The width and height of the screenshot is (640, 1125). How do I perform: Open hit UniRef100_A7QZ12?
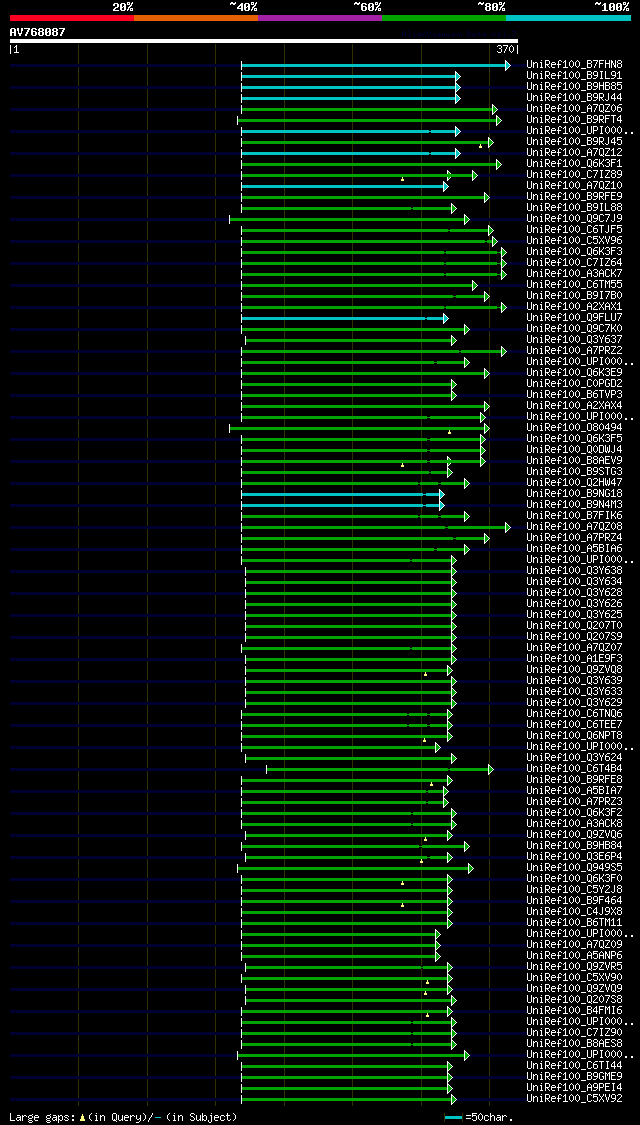(x=574, y=153)
